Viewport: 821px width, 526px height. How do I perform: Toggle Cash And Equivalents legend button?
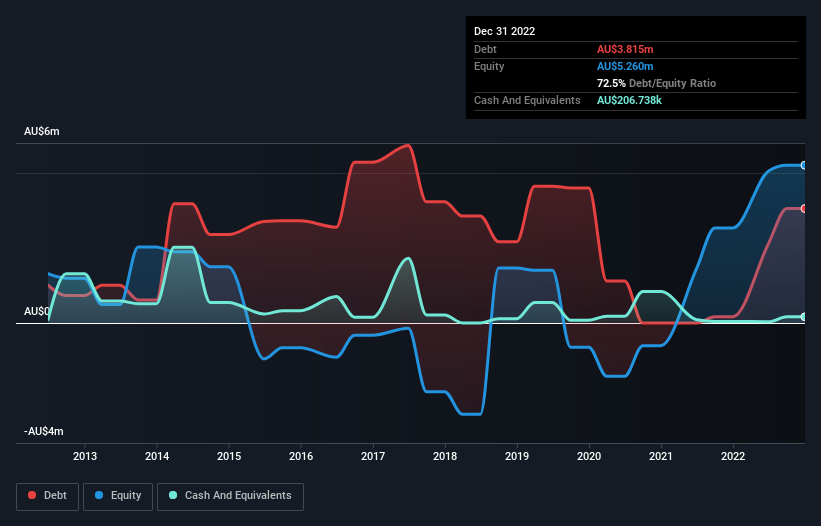(230, 496)
